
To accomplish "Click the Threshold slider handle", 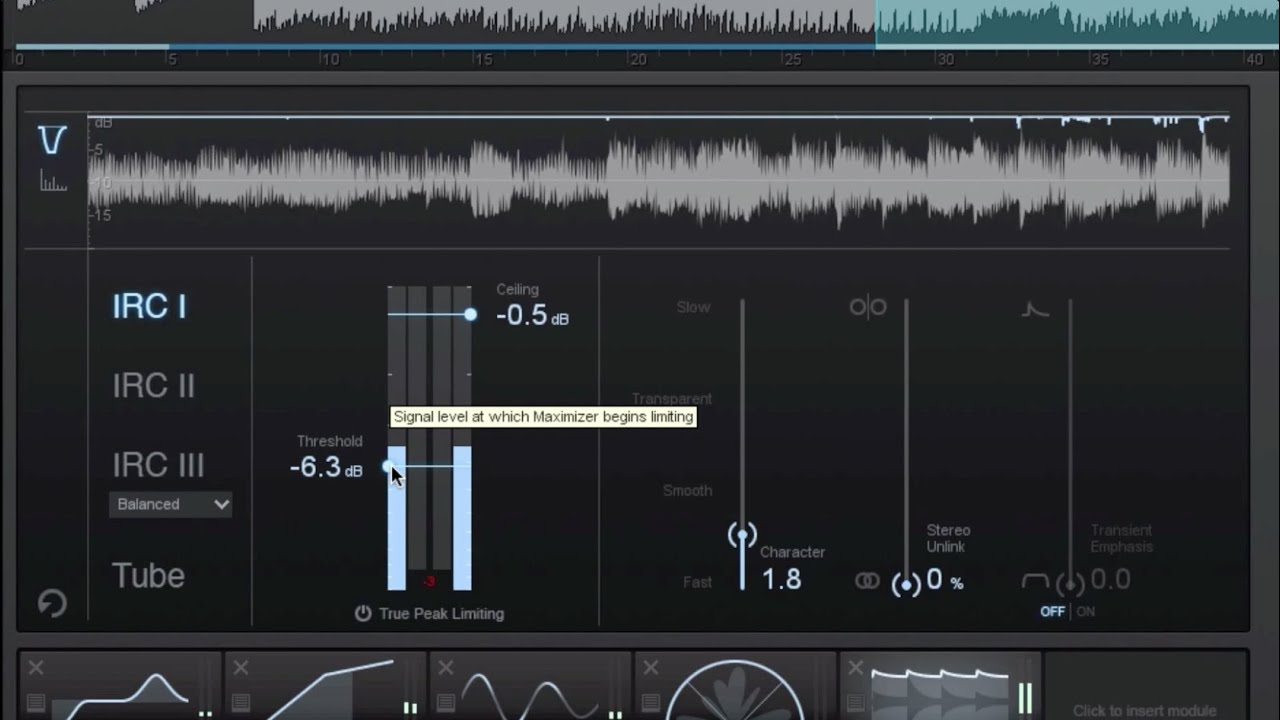I will tap(389, 466).
